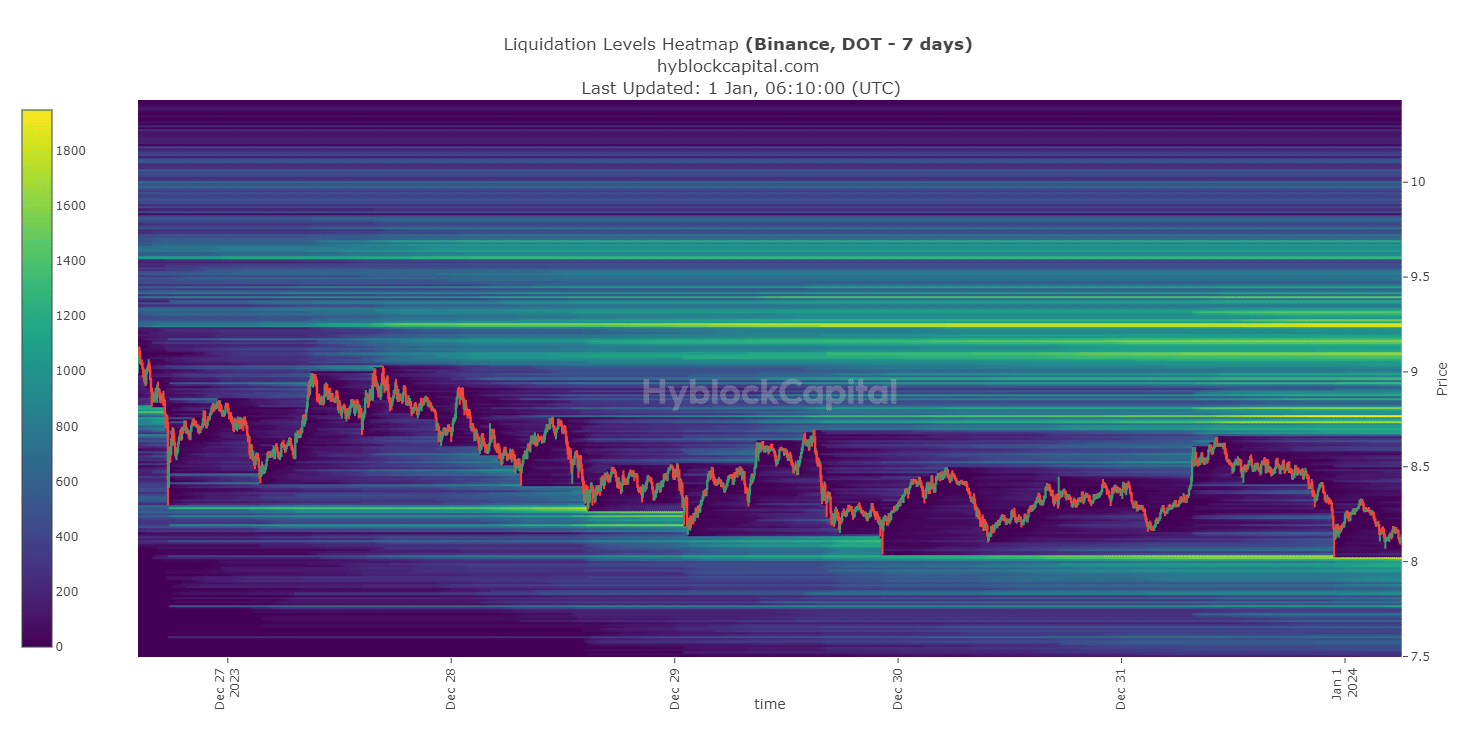Click the price axis tick 8

(1412, 562)
